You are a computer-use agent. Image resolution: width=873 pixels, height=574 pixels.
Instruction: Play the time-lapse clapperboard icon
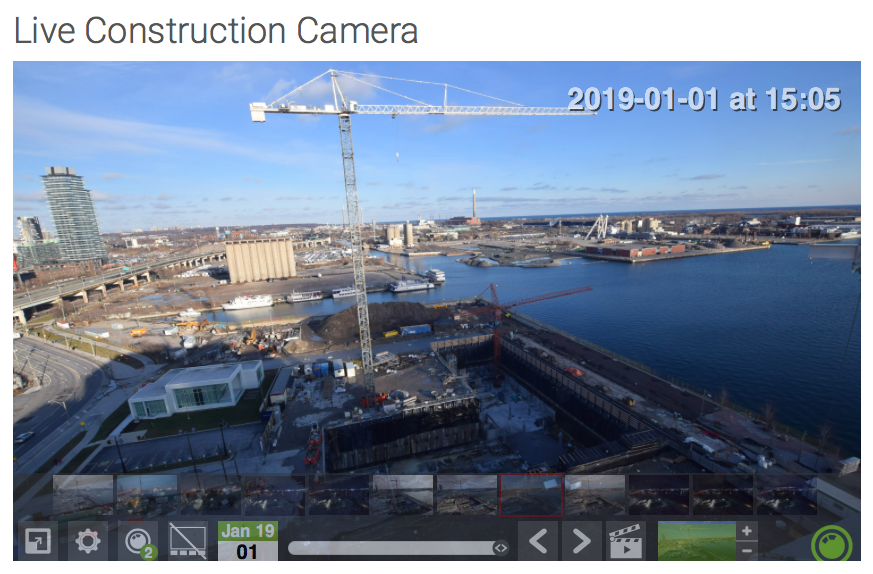click(625, 541)
